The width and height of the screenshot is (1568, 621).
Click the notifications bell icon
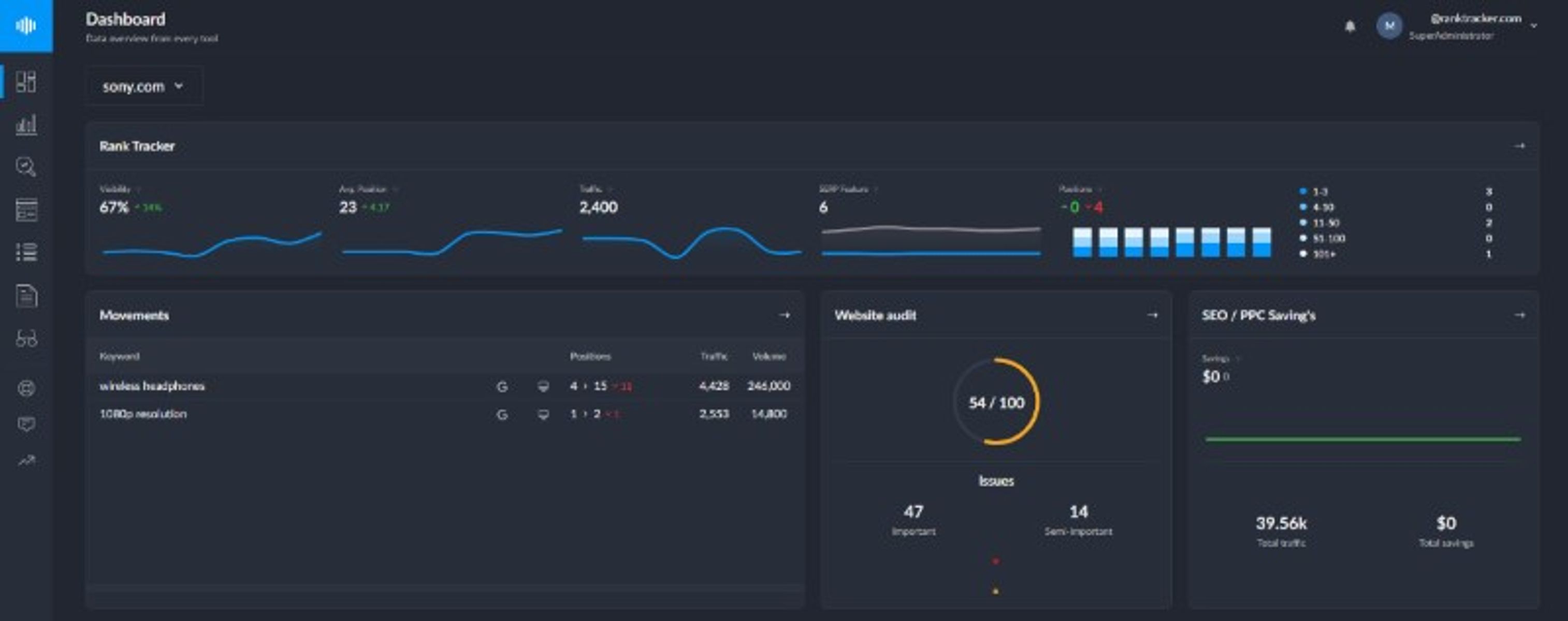1349,26
